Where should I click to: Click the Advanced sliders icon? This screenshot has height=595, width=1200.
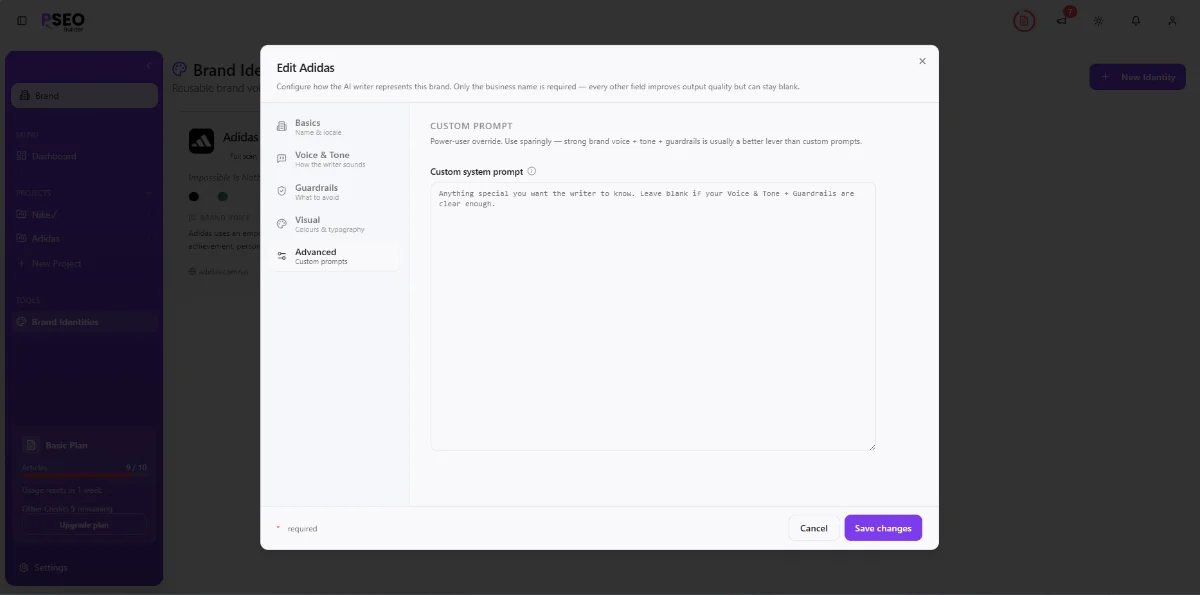(282, 256)
